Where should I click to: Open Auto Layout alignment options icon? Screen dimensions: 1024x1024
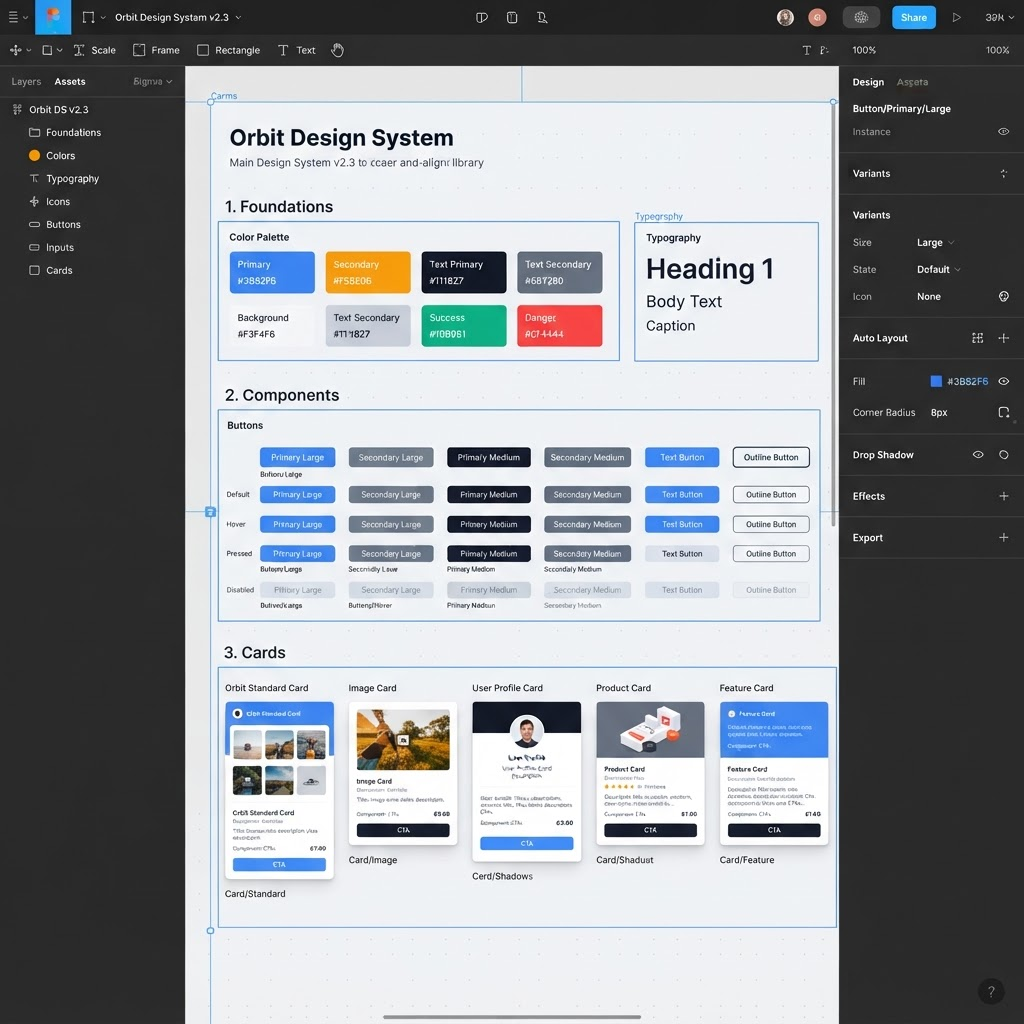977,338
